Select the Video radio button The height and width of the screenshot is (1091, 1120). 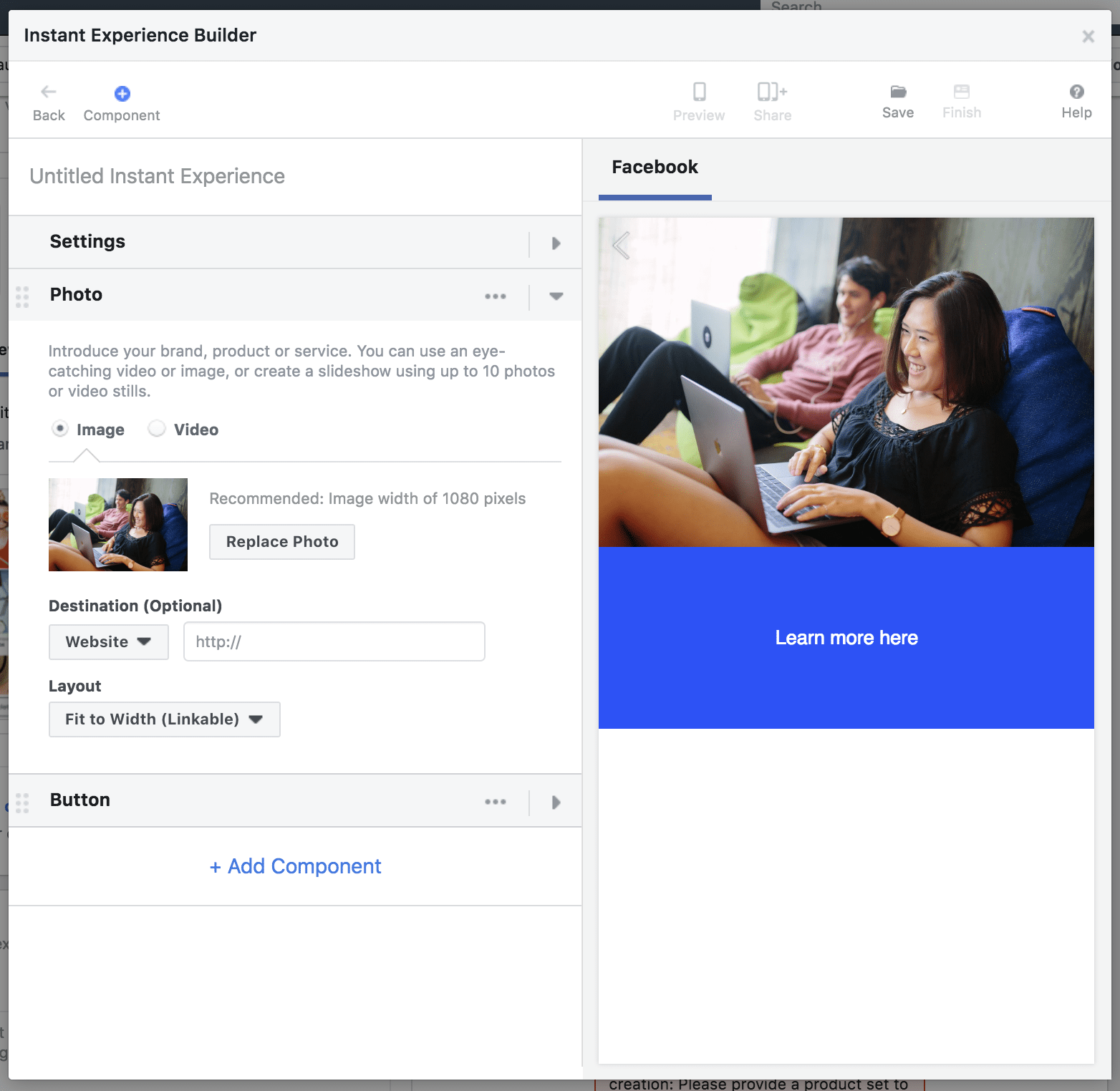[157, 429]
